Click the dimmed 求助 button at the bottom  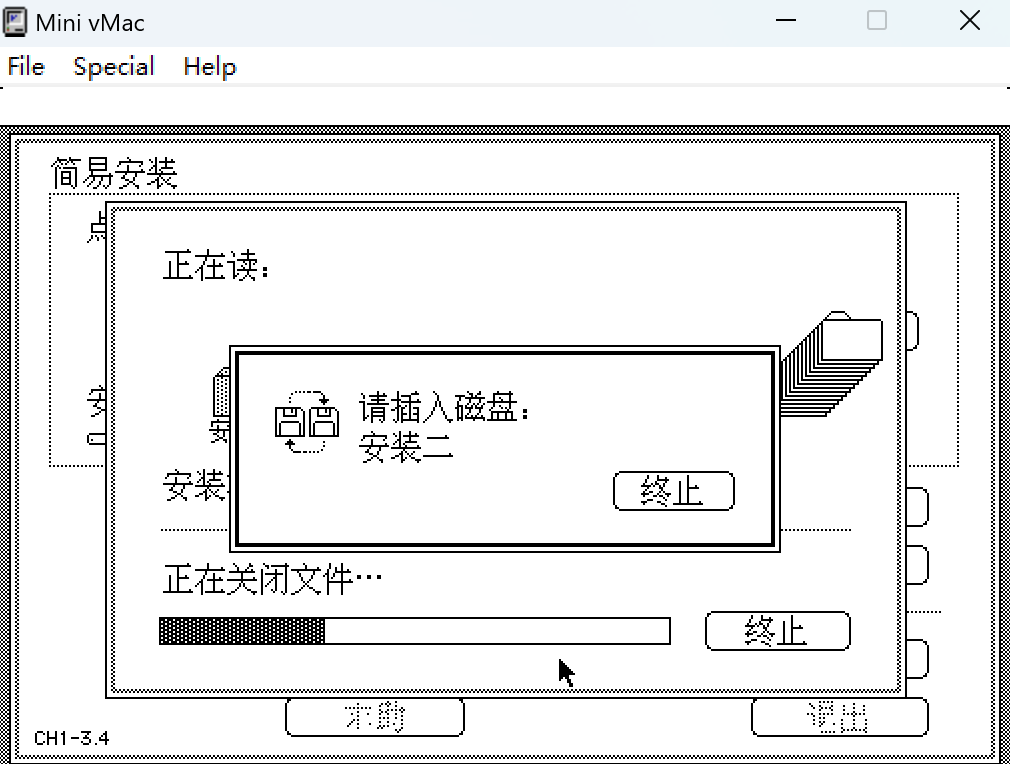coord(375,716)
